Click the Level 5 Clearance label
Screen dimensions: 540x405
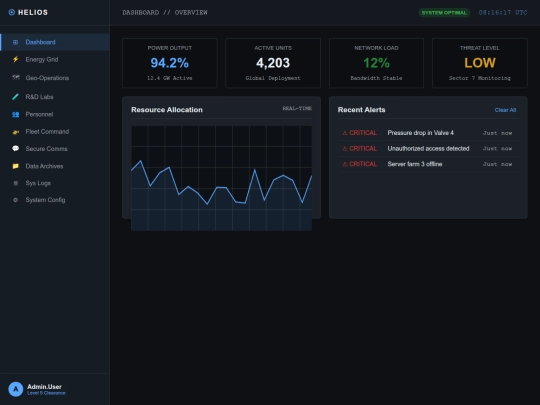(x=46, y=393)
